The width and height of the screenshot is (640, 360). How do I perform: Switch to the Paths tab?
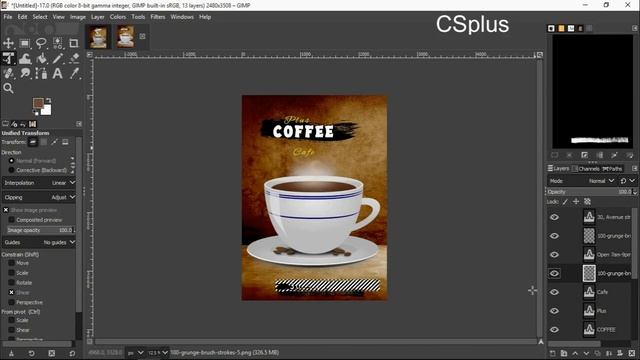pos(612,169)
